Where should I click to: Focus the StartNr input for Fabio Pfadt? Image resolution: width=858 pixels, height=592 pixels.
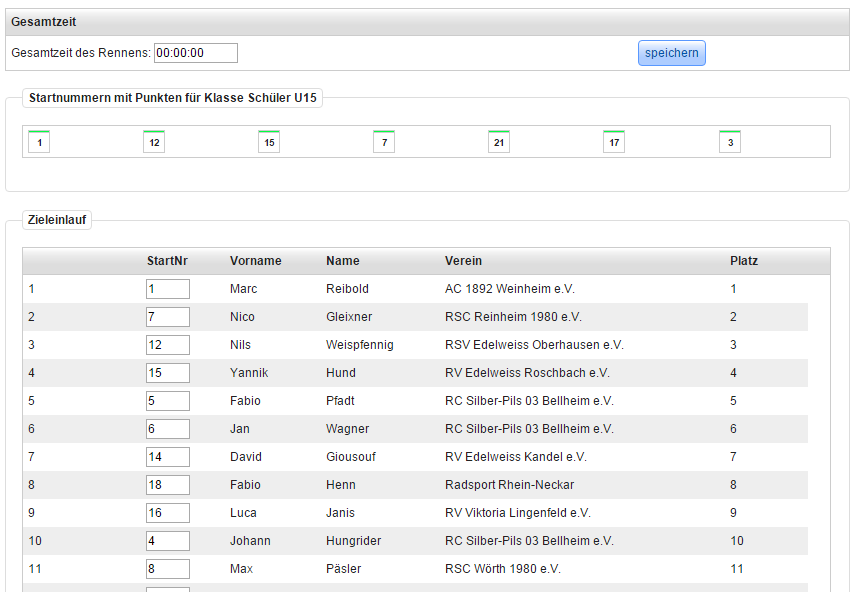(167, 401)
